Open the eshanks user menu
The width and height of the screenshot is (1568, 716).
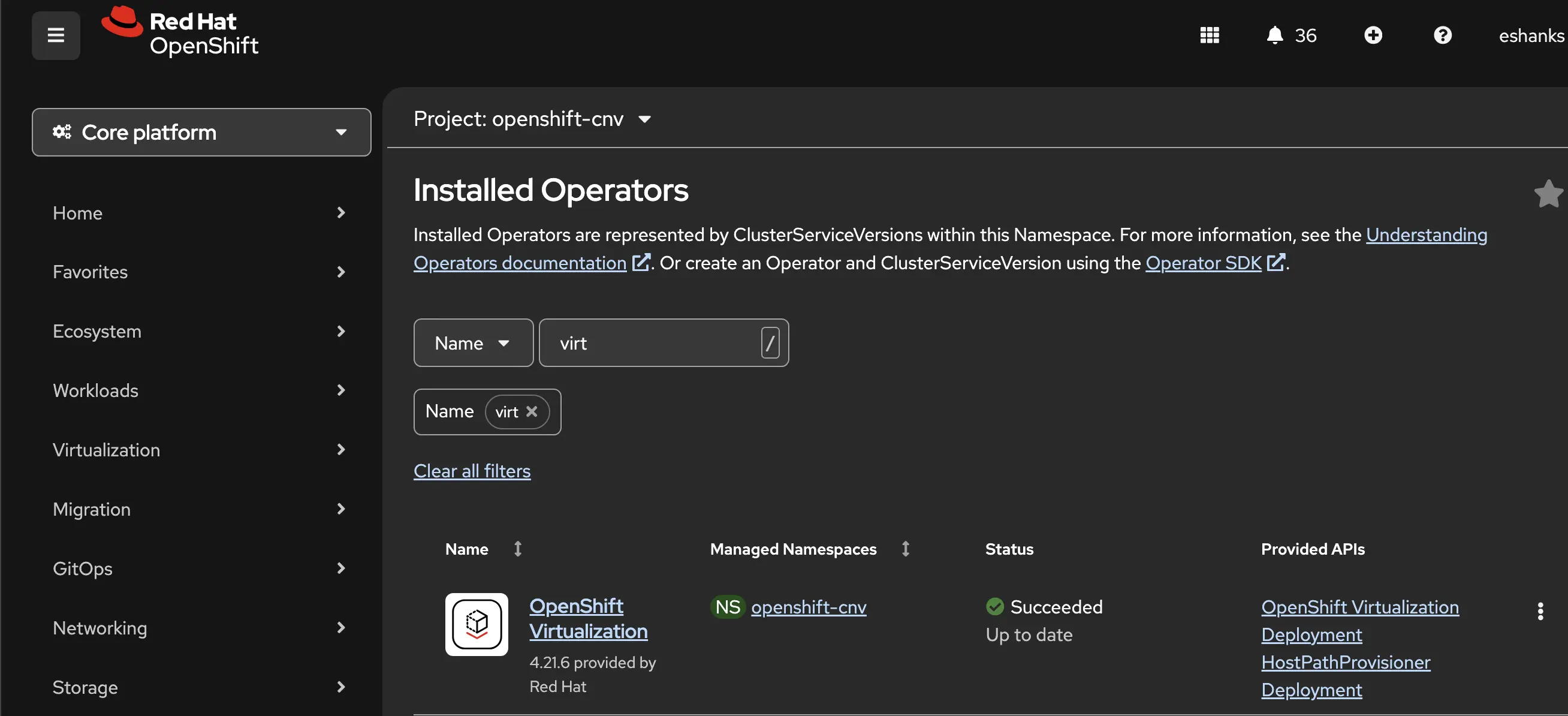[1531, 36]
